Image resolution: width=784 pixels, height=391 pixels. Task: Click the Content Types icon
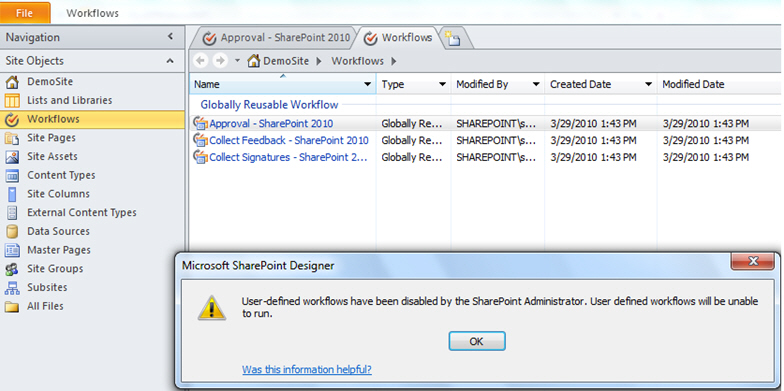click(12, 176)
